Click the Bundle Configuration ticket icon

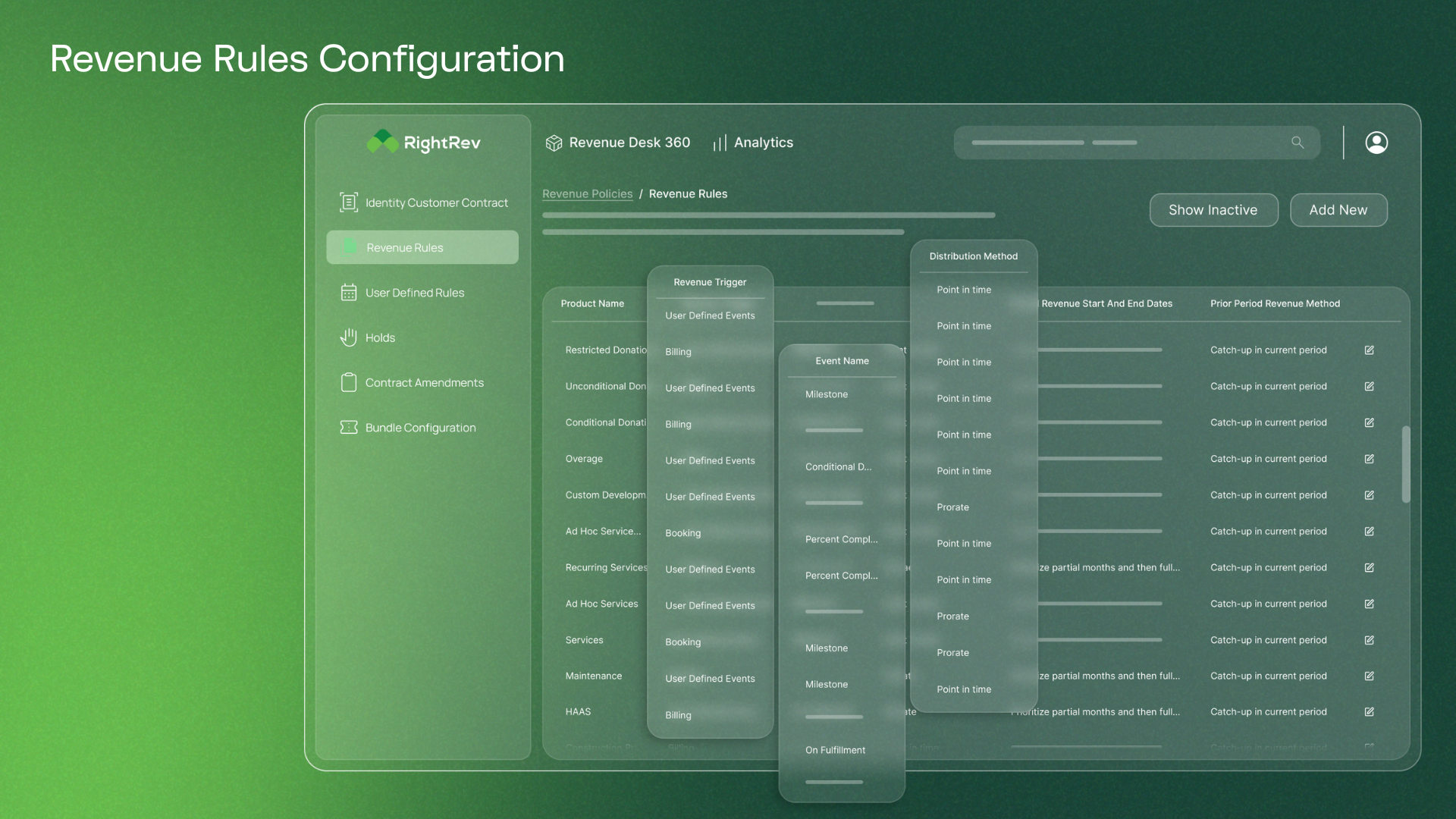(x=348, y=428)
